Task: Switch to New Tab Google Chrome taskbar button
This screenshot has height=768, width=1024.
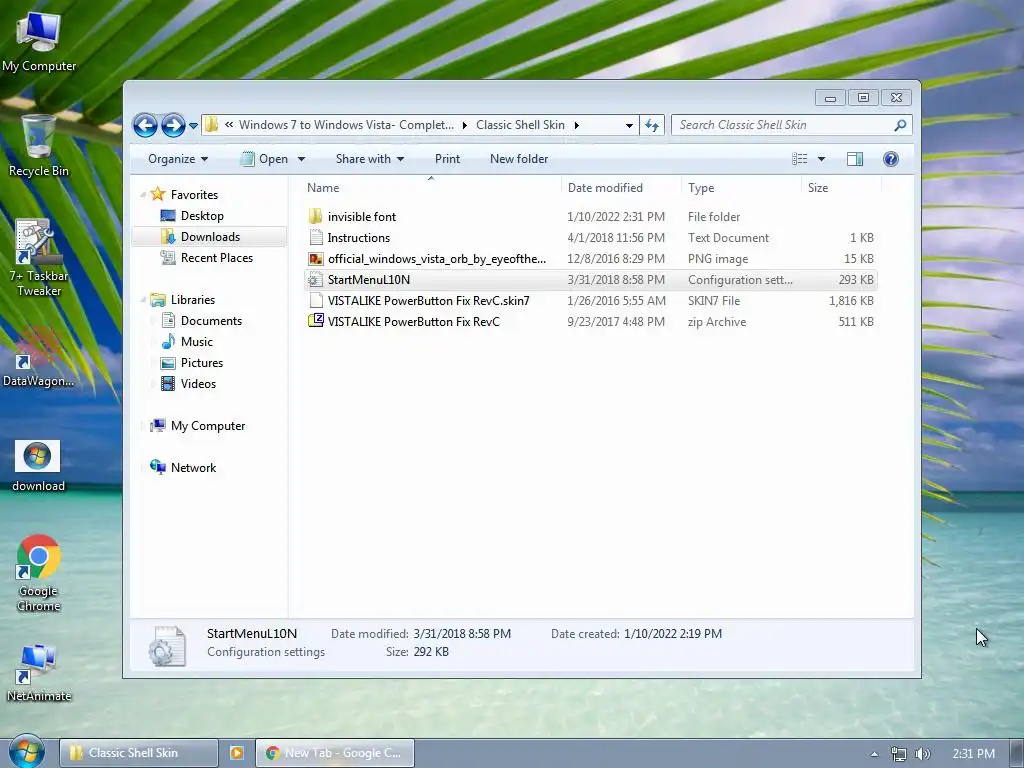Action: pos(335,753)
